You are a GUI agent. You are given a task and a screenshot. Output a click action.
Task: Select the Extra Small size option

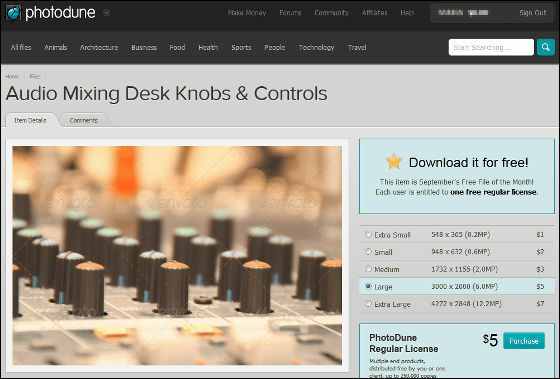(368, 235)
